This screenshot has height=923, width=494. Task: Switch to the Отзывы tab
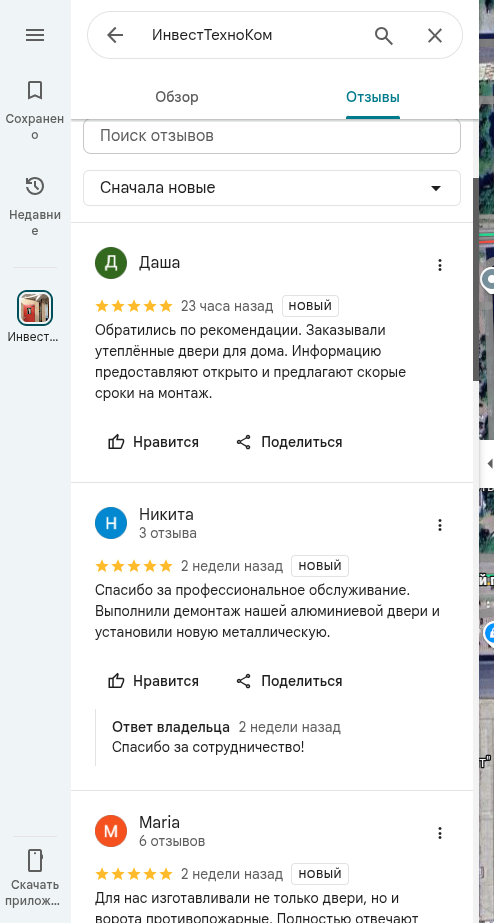click(373, 97)
